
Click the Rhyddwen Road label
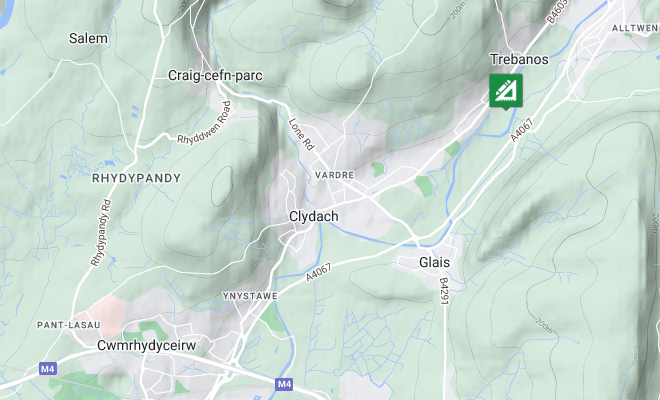click(x=205, y=123)
